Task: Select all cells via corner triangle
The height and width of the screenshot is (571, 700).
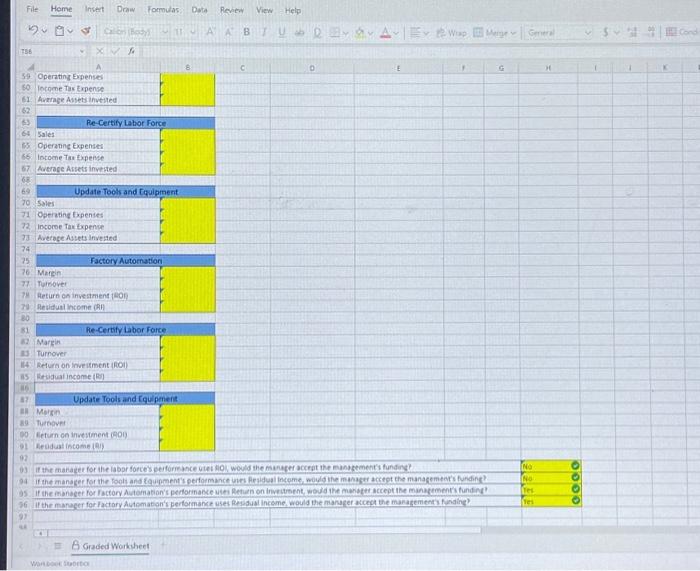Action: [x=30, y=67]
